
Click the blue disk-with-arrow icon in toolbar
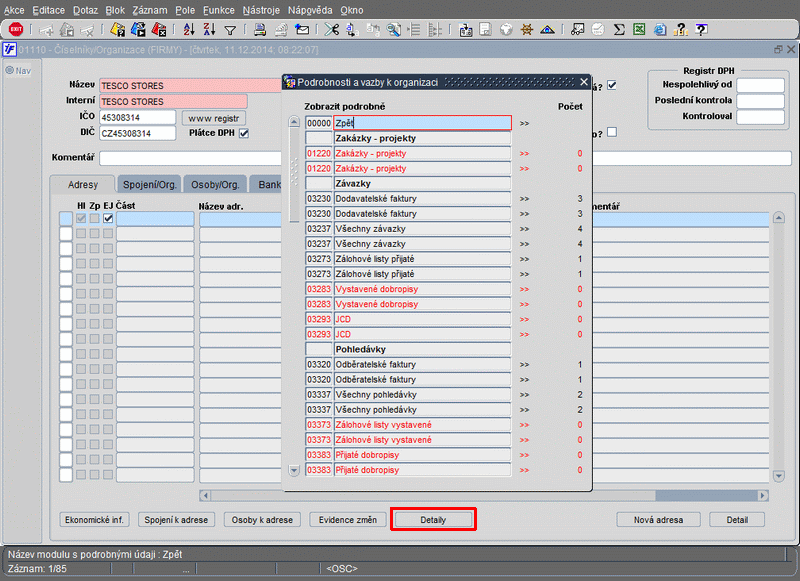[465, 30]
